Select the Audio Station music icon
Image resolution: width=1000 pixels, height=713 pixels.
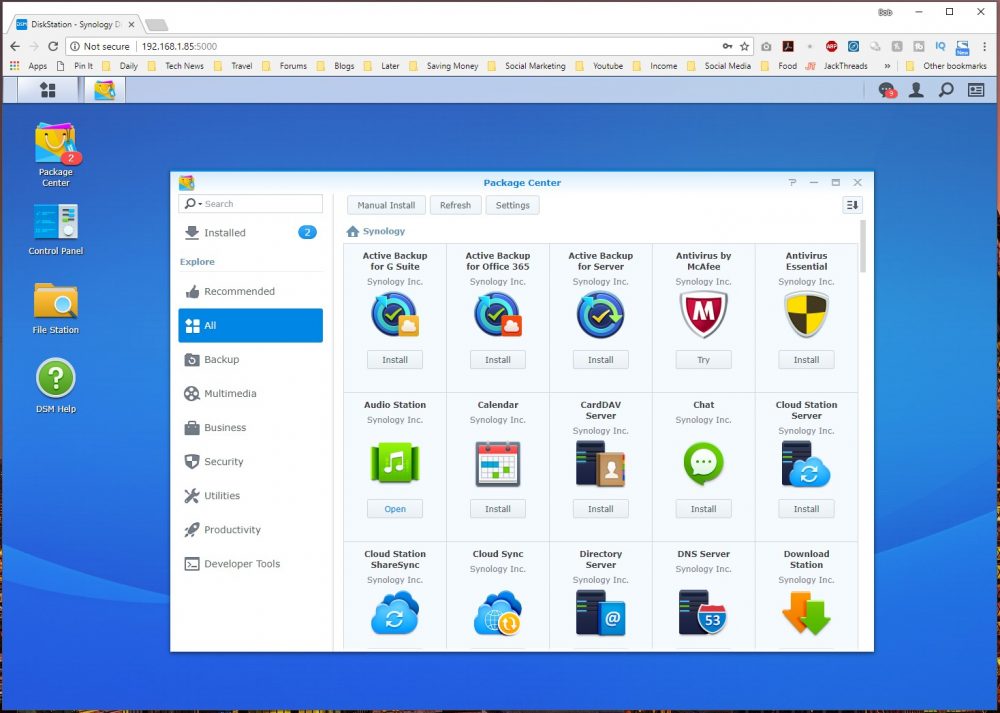[395, 463]
